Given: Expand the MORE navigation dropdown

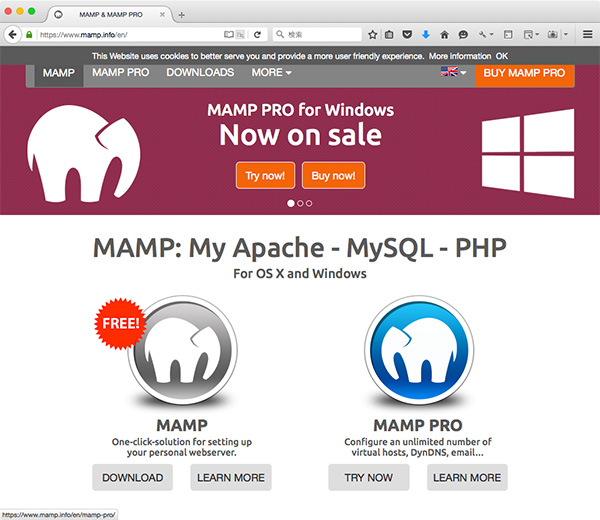Looking at the screenshot, I should [x=271, y=72].
